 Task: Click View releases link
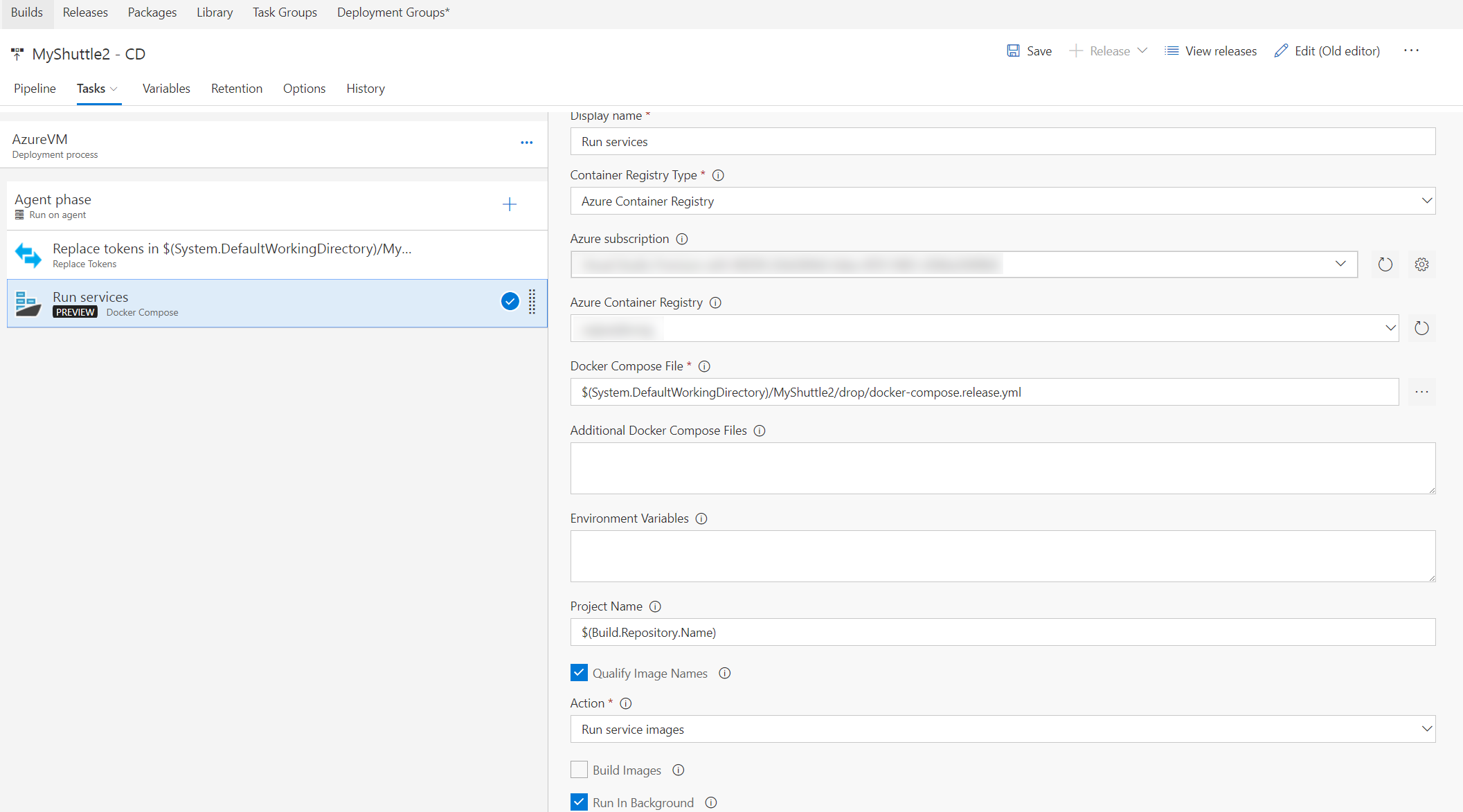1221,51
